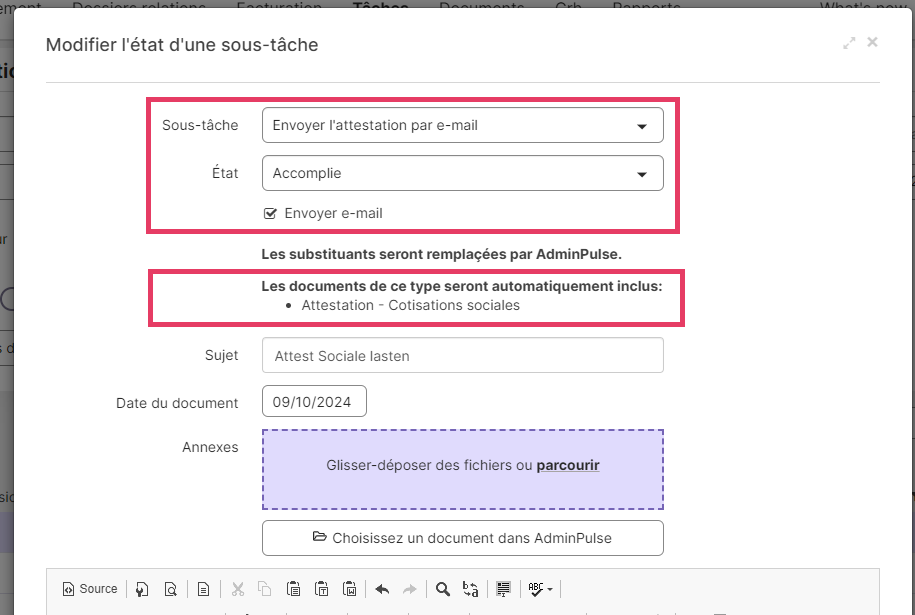Open the ABC spell check dropdown
Viewport: 915px width, 615px height.
(x=540, y=589)
